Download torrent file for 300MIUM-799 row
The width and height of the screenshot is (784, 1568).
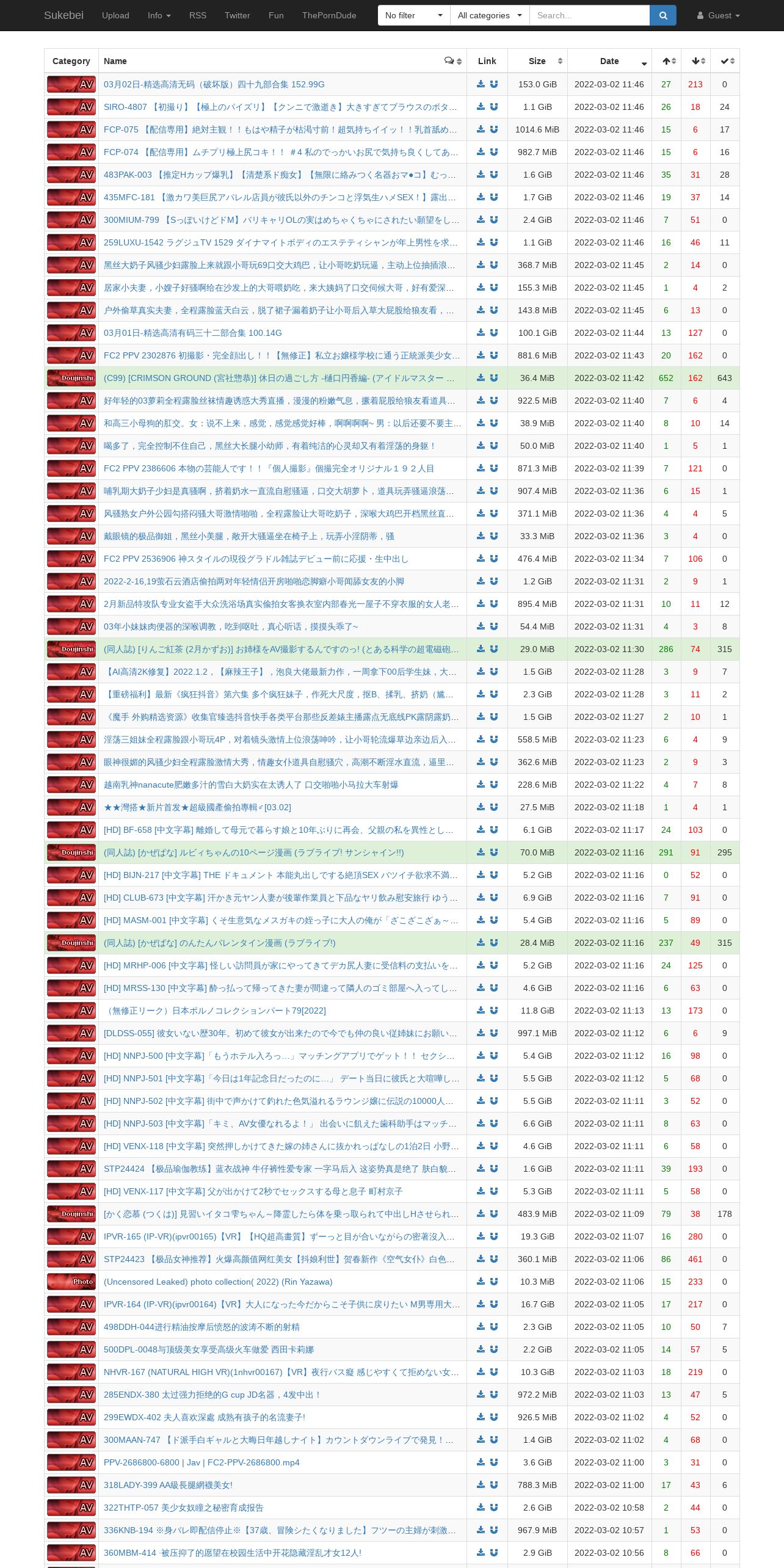481,220
